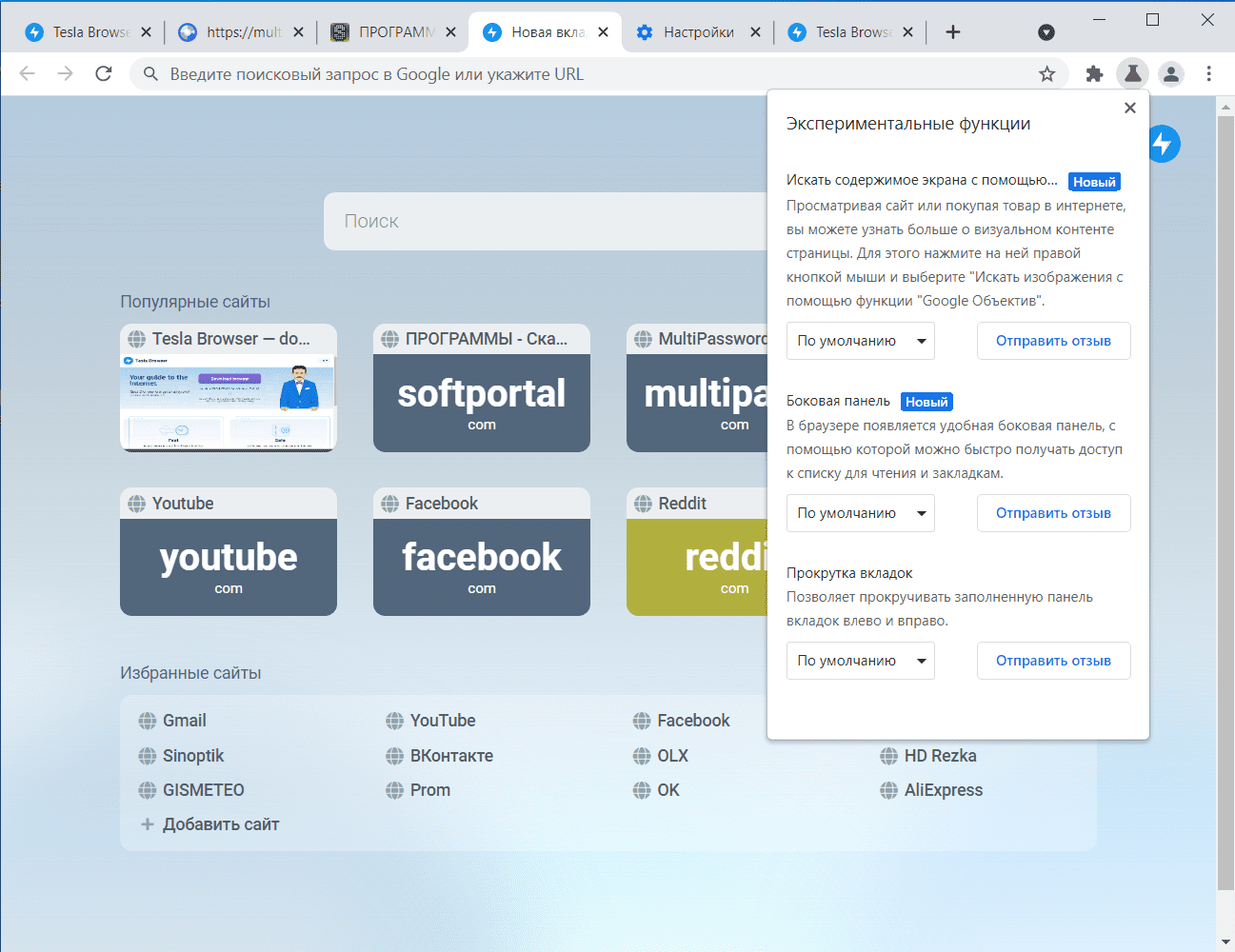Click the forward navigation arrow
This screenshot has width=1235, height=952.
pyautogui.click(x=65, y=73)
